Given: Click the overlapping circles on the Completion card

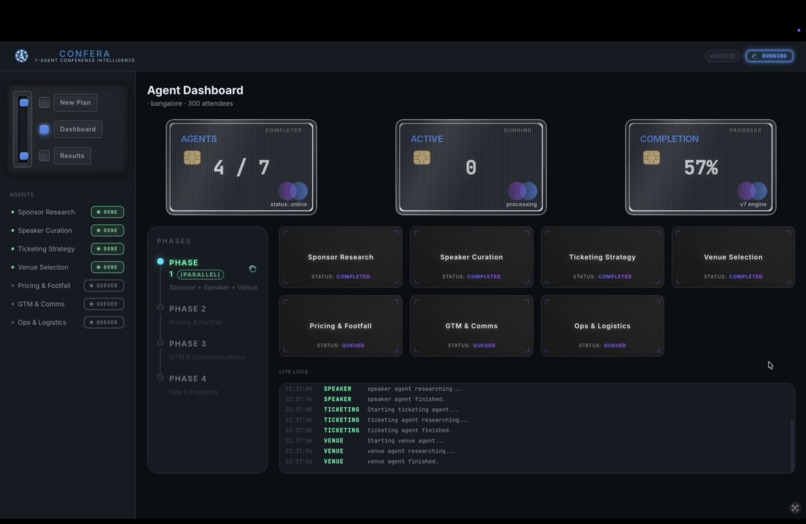Looking at the screenshot, I should tap(752, 191).
